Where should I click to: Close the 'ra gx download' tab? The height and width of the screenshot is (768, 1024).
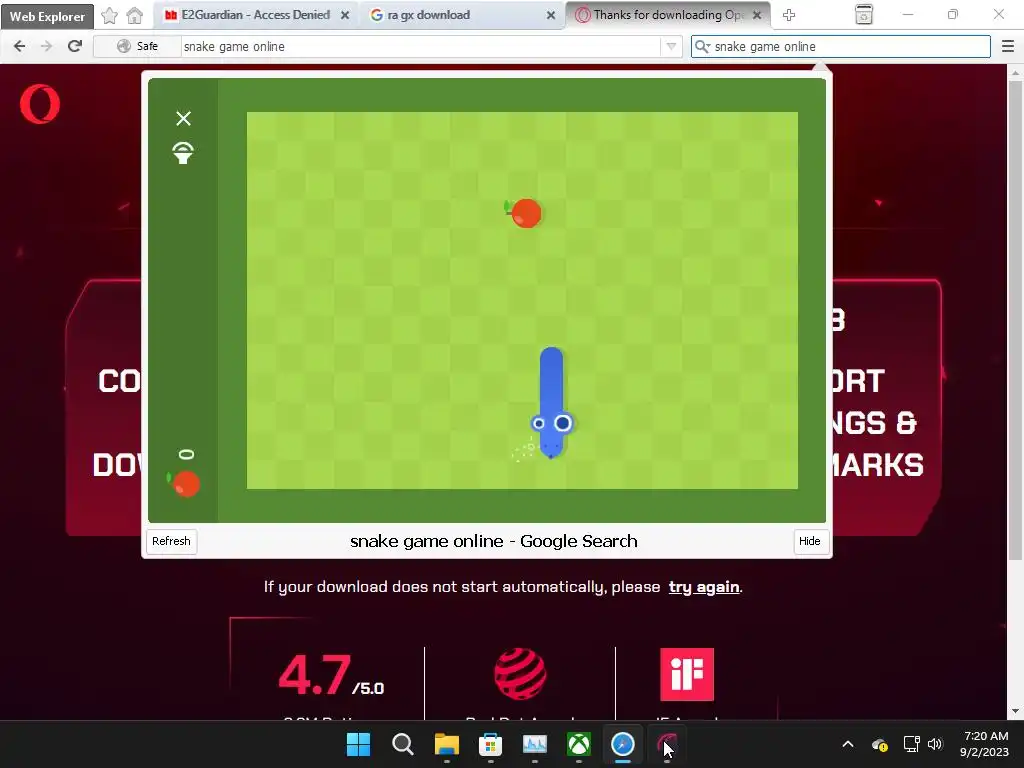click(551, 15)
